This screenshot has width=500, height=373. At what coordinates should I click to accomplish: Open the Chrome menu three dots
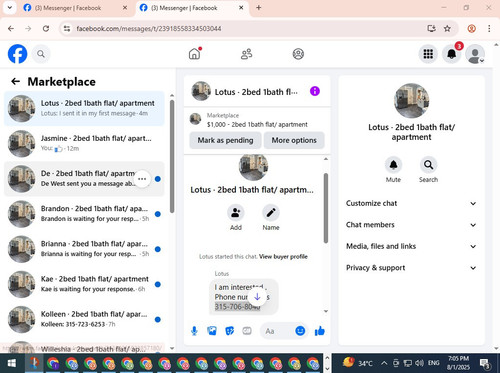(489, 29)
